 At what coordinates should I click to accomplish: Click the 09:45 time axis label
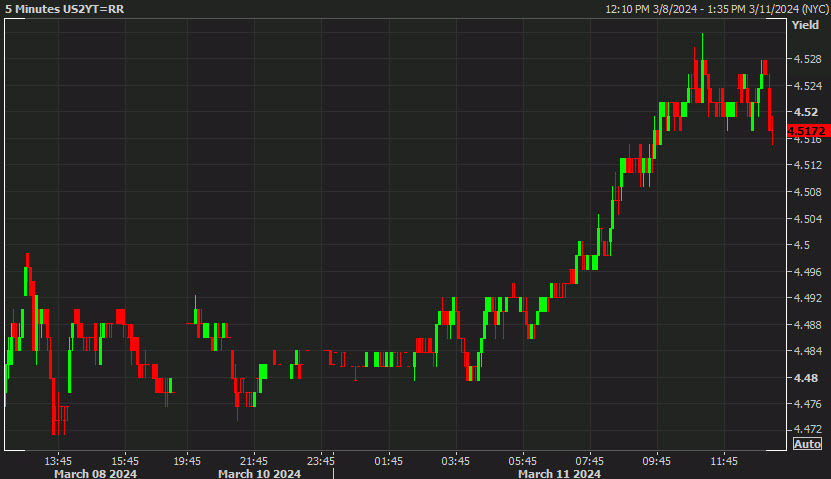[657, 461]
